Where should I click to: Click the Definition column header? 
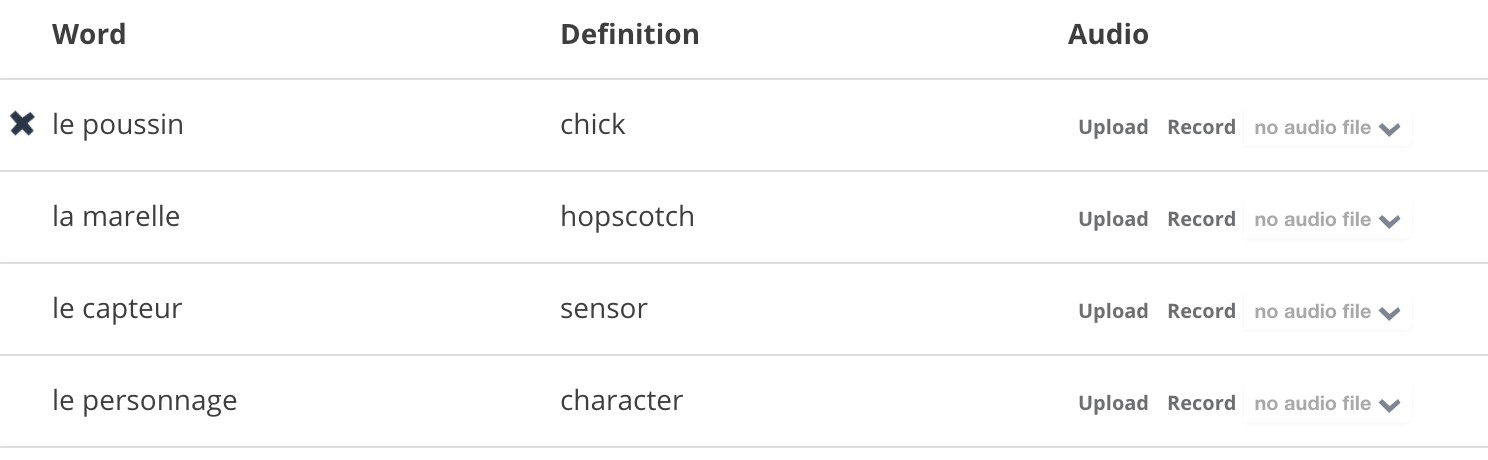tap(629, 35)
